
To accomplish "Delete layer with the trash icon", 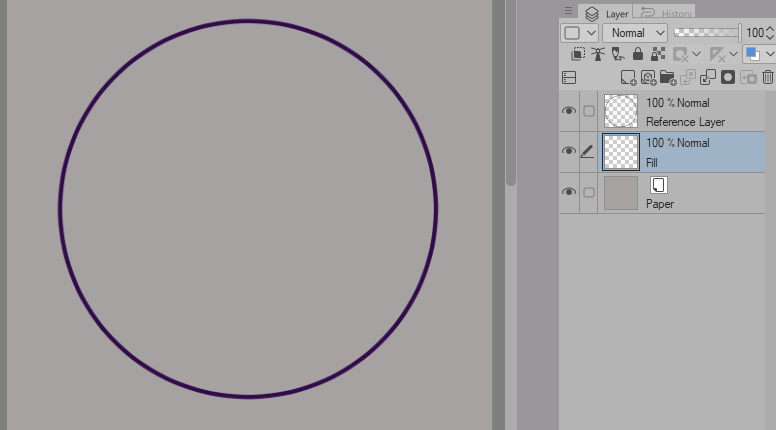I will click(x=768, y=77).
